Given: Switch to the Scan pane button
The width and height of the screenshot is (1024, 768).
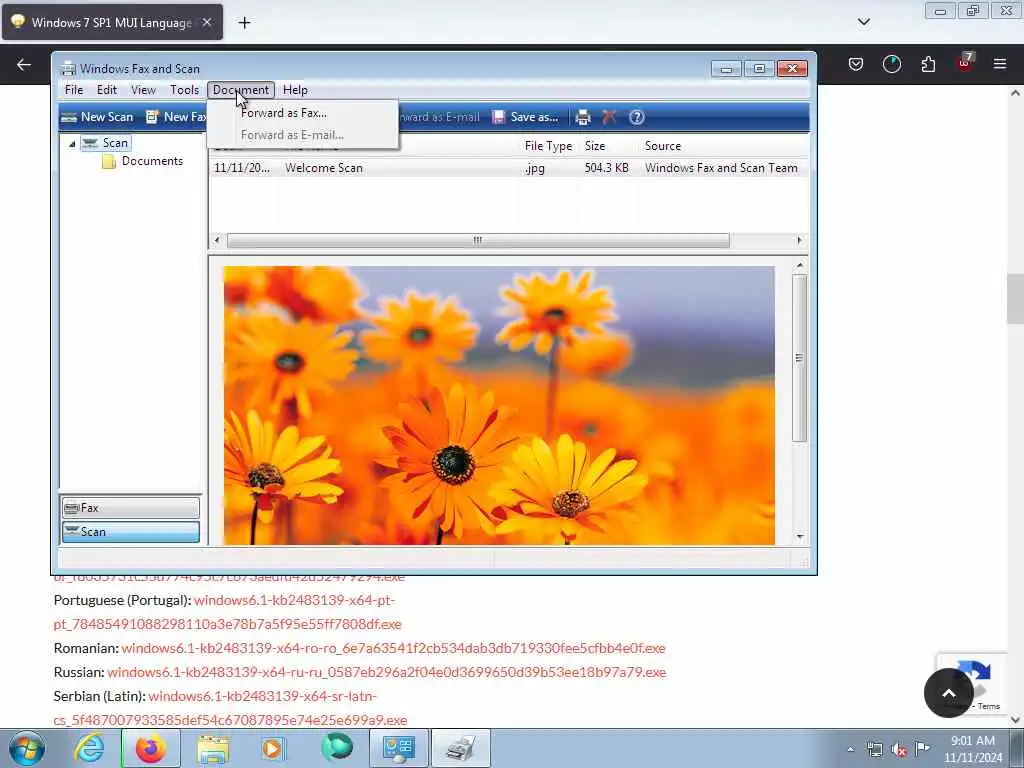Looking at the screenshot, I should click(131, 532).
